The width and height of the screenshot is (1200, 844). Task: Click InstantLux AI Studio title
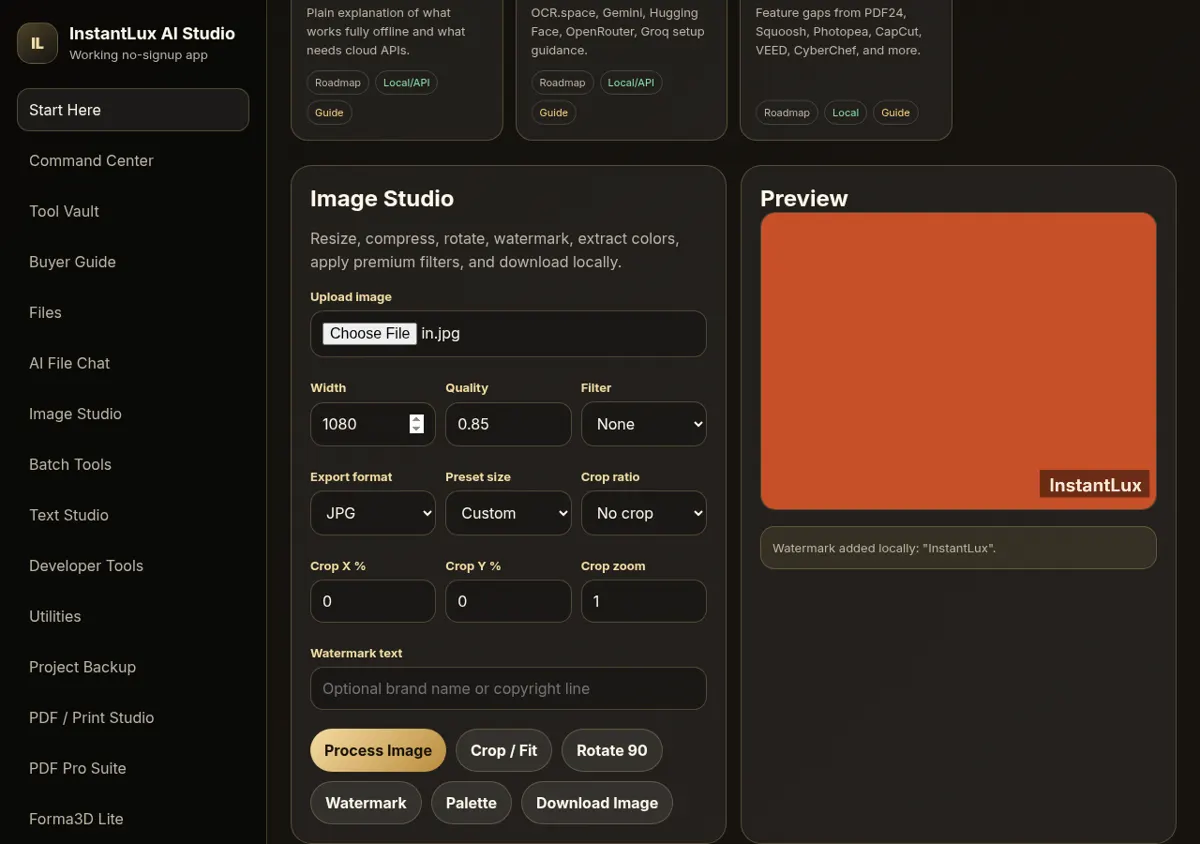tap(152, 33)
